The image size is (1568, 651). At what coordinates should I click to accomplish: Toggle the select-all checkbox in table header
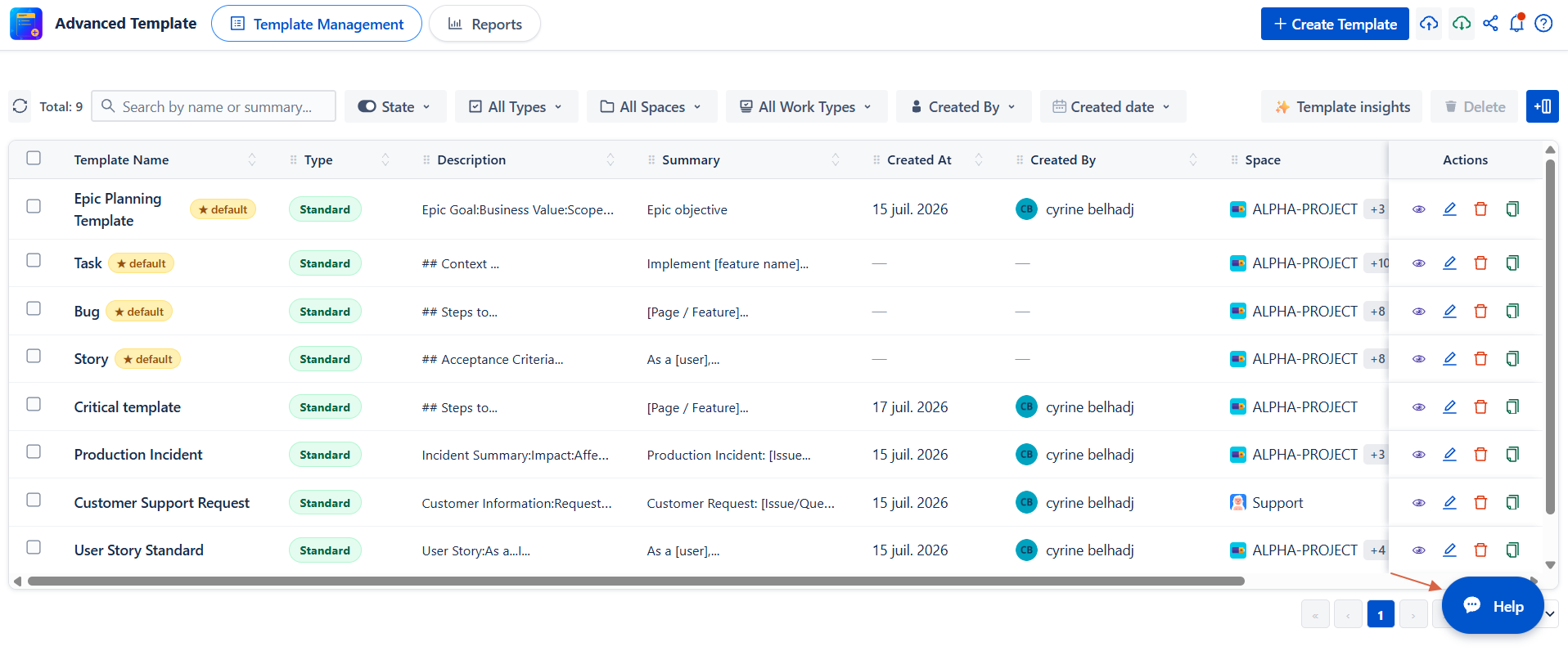click(x=34, y=158)
